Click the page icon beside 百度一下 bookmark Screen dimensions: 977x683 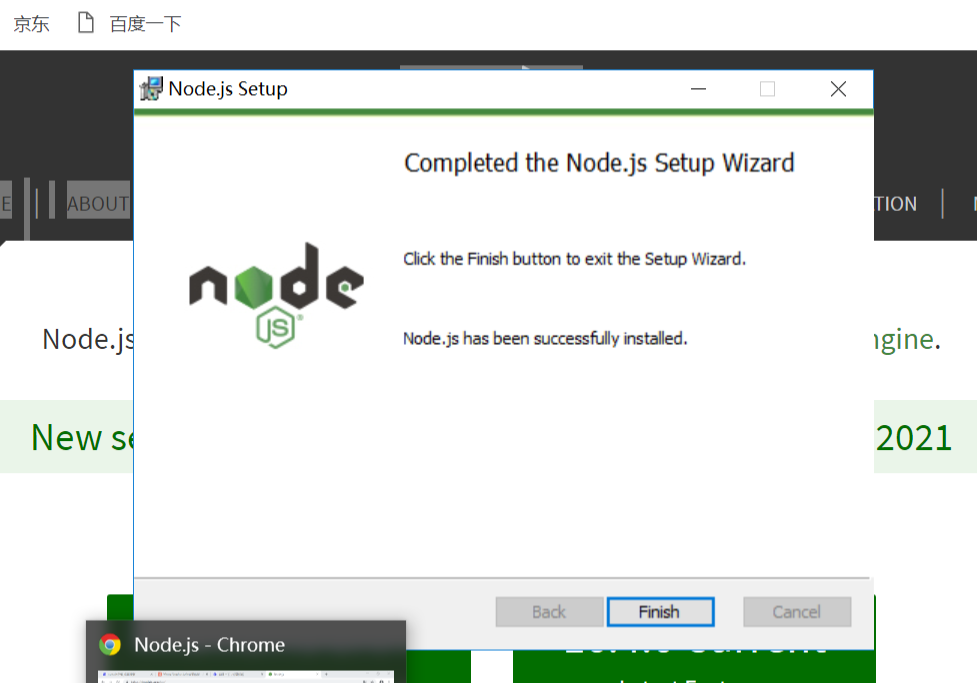pyautogui.click(x=85, y=22)
